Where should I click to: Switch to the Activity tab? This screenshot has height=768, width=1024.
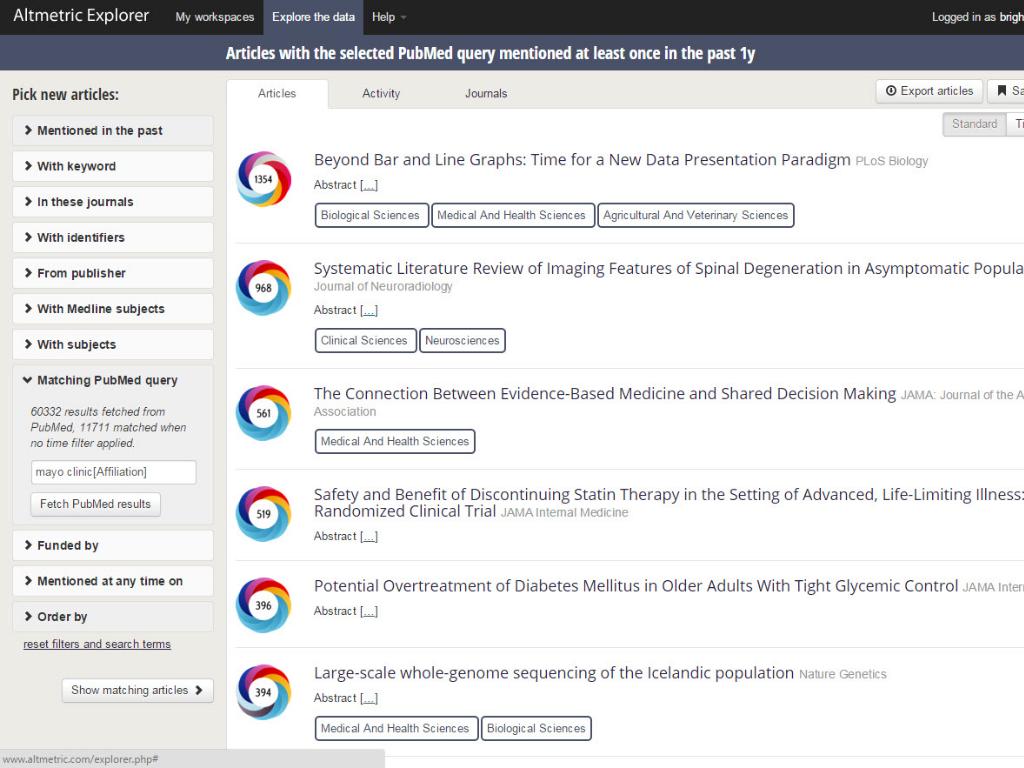381,93
